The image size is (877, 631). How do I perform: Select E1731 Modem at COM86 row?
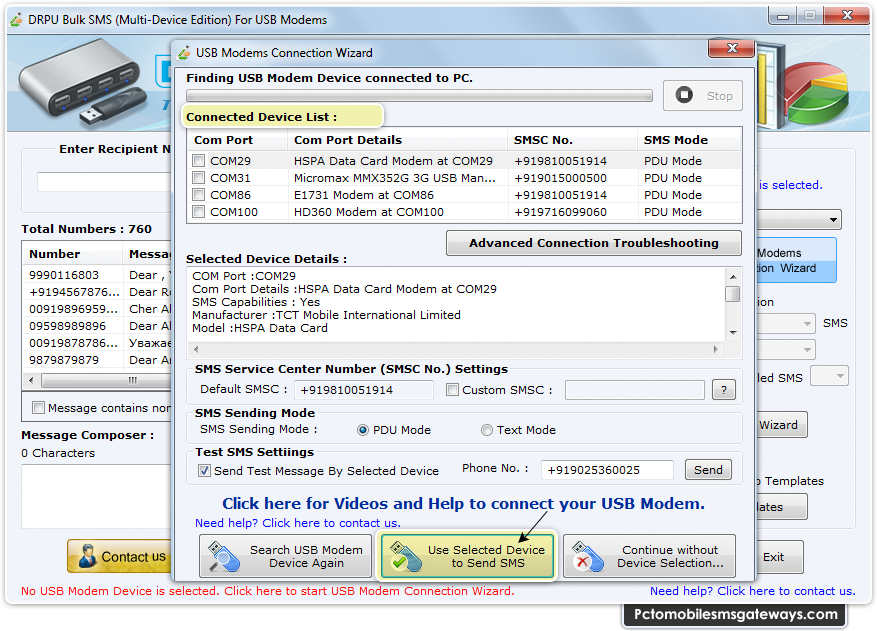[464, 195]
